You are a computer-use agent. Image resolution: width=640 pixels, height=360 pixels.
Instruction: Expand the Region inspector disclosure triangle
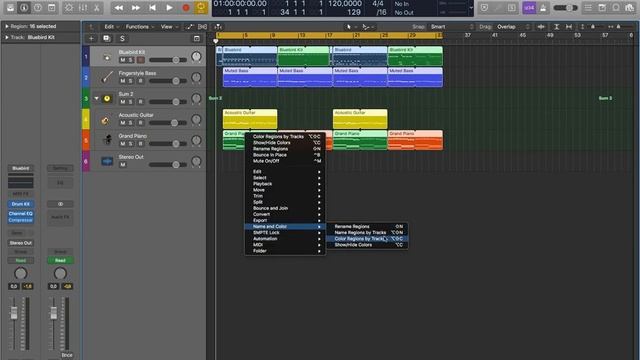pos(7,26)
